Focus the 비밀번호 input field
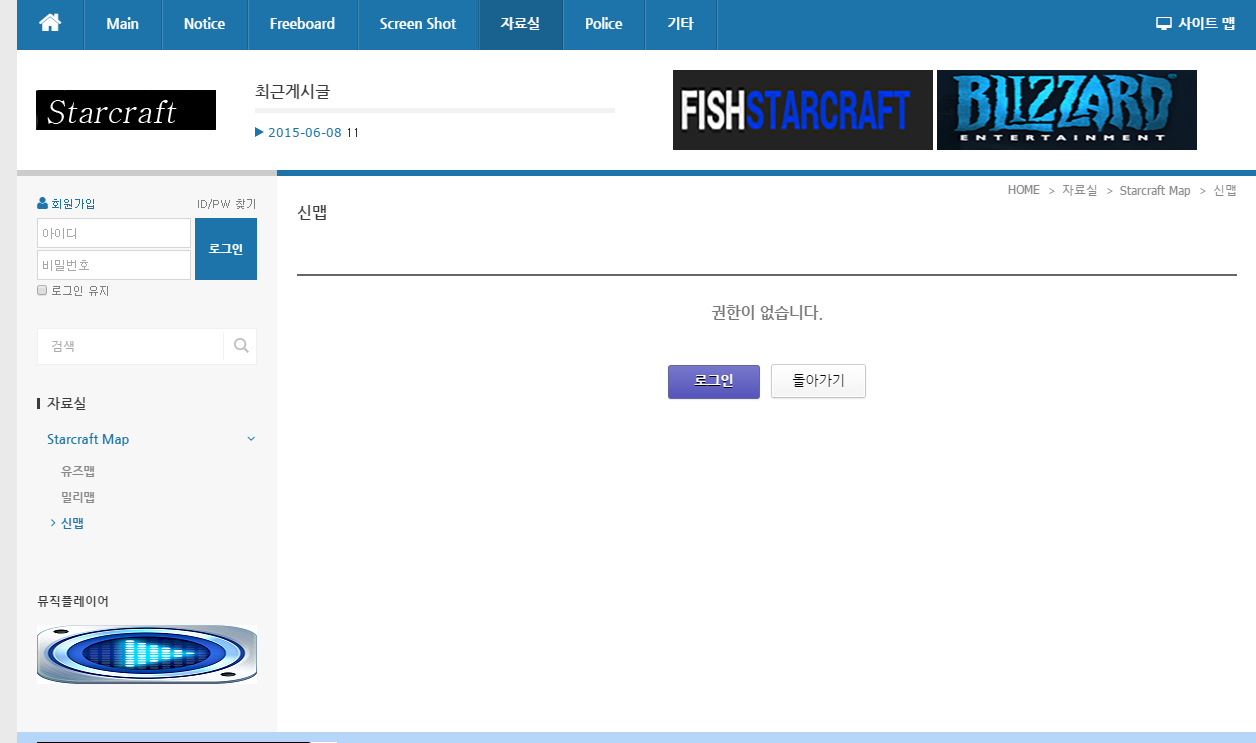 114,265
